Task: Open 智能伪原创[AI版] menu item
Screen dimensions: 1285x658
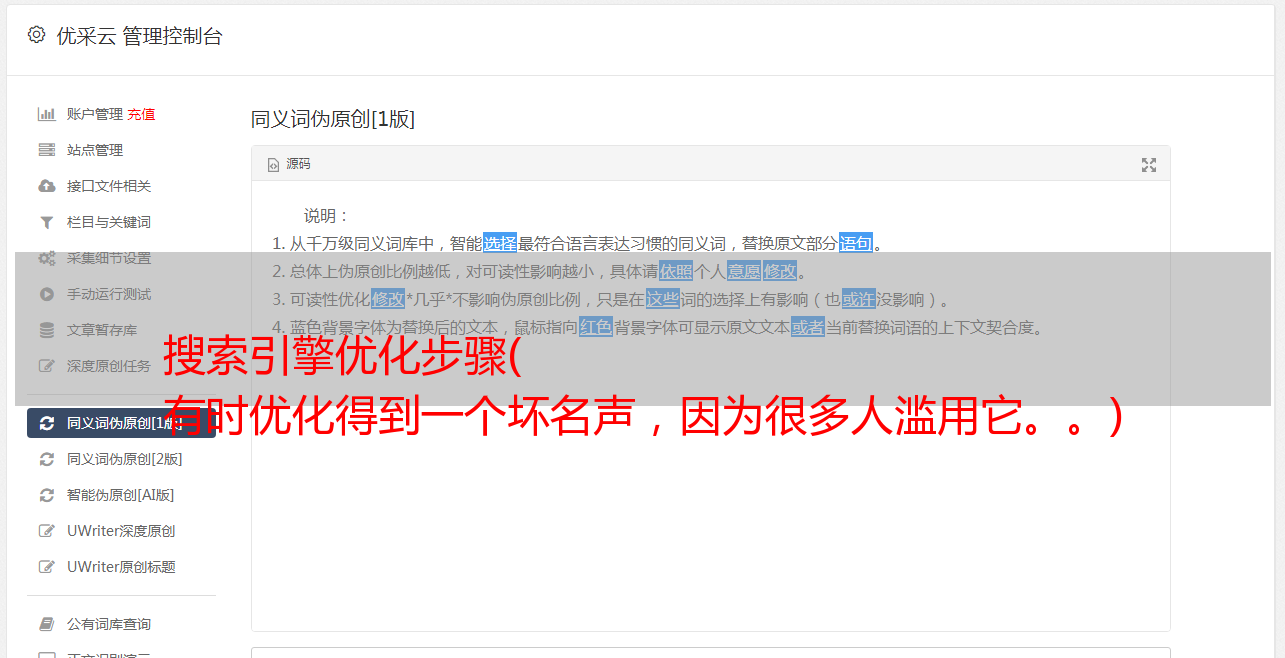Action: (x=121, y=495)
